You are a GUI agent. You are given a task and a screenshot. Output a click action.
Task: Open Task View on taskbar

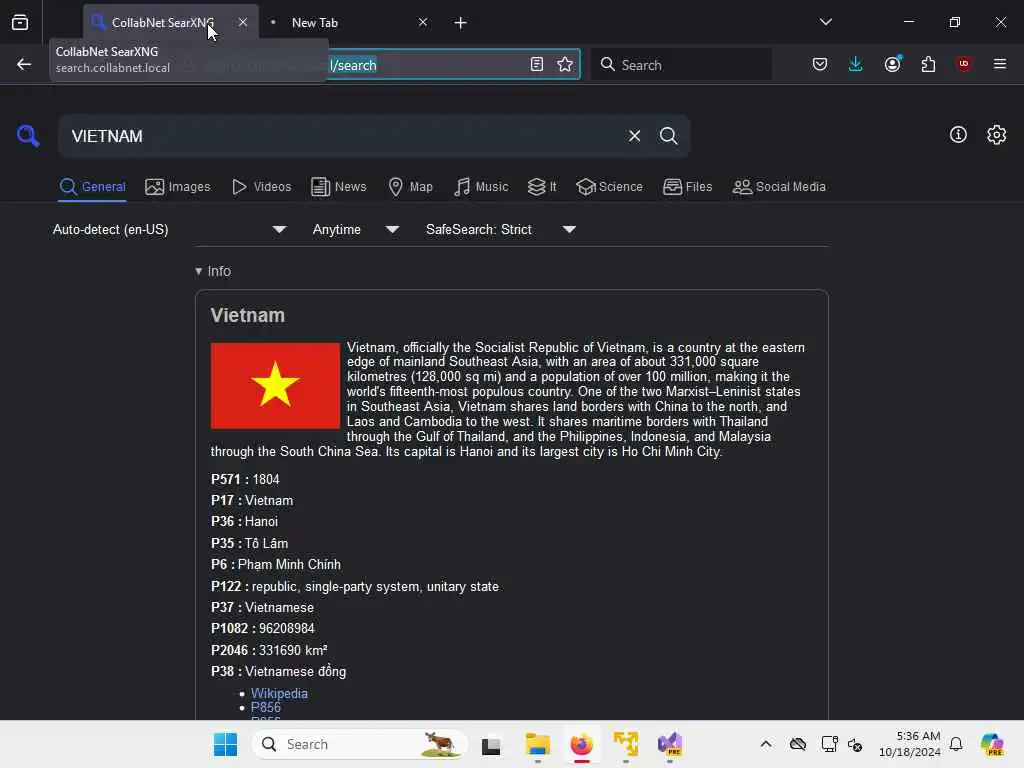tap(491, 745)
